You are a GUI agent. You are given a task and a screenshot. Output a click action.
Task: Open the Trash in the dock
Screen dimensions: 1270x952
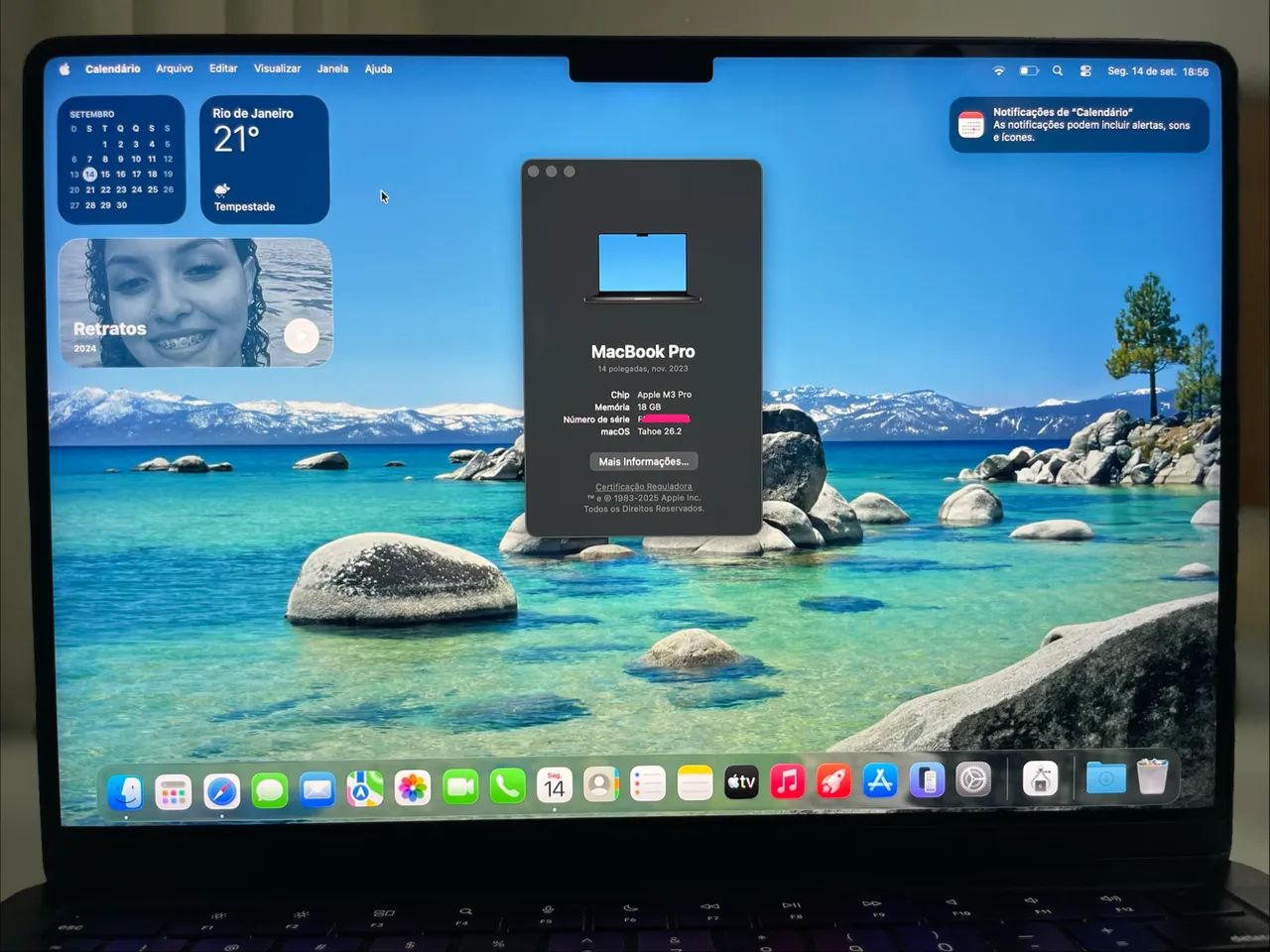click(x=1152, y=776)
